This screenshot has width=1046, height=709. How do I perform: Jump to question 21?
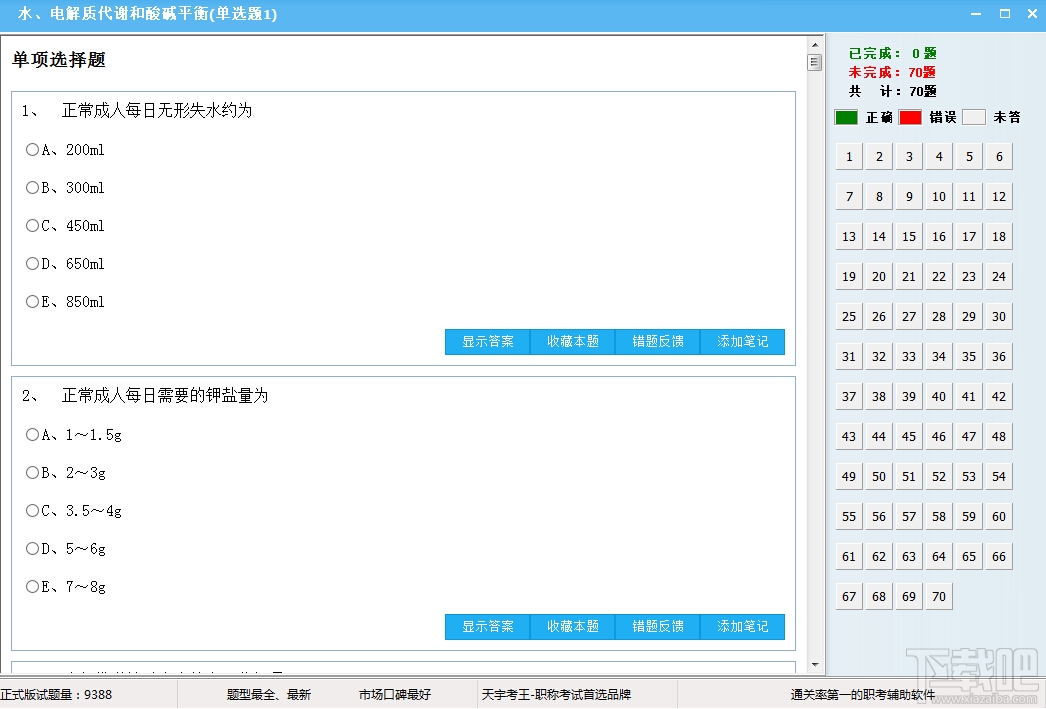(909, 277)
